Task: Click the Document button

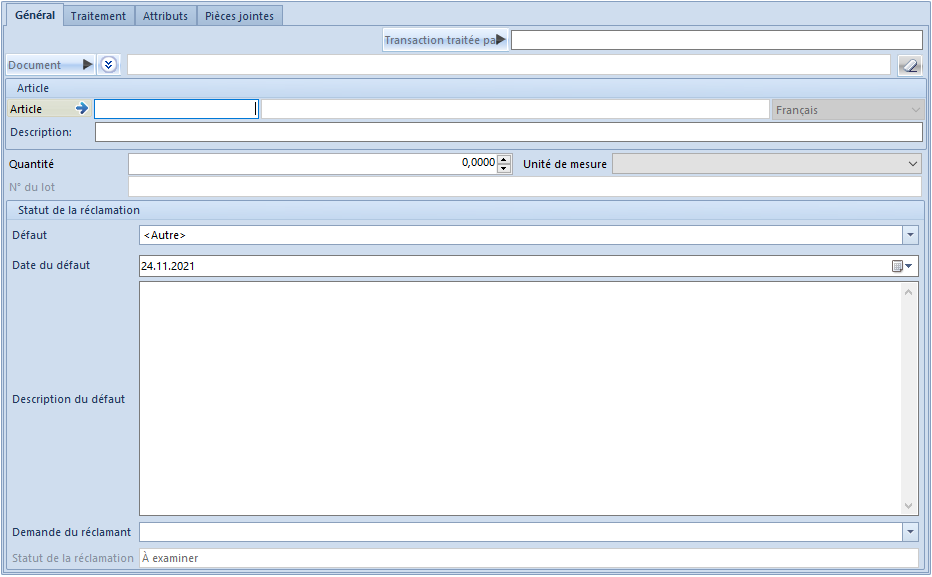Action: coord(51,65)
